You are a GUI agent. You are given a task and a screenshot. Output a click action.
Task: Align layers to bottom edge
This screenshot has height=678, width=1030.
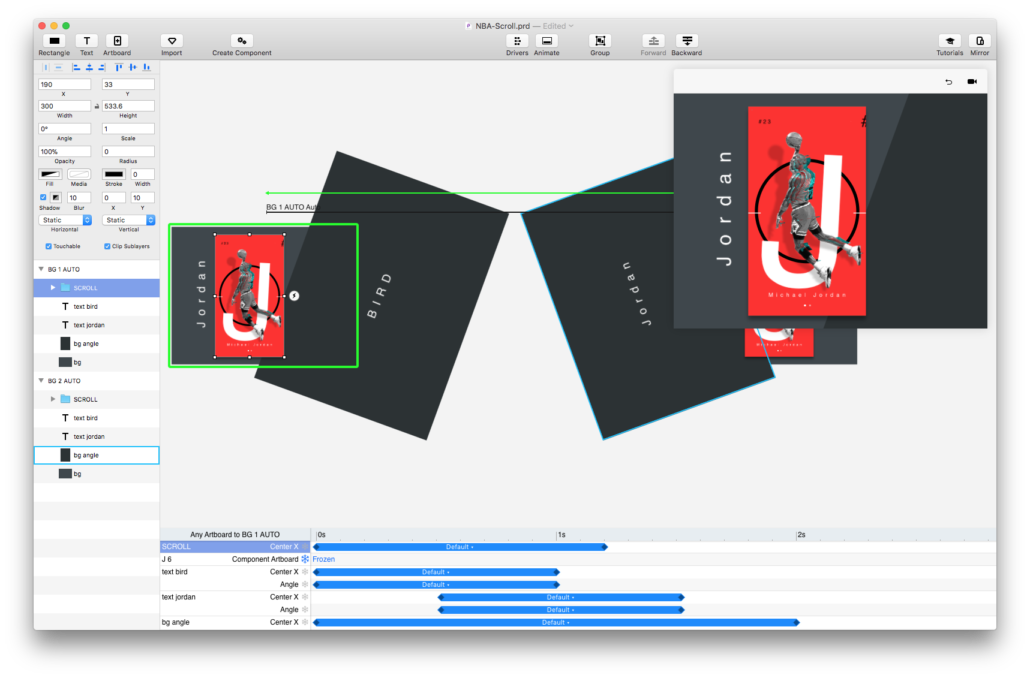(146, 67)
